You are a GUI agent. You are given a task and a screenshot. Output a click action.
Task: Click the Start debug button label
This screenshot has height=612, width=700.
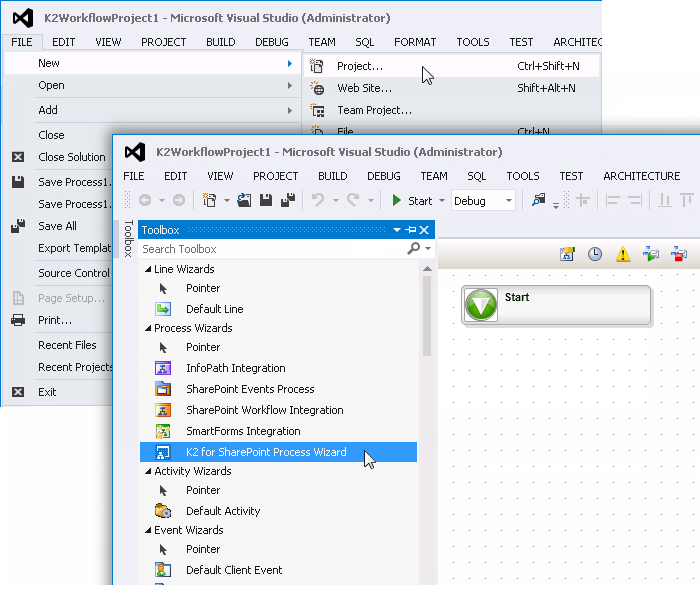tap(420, 201)
